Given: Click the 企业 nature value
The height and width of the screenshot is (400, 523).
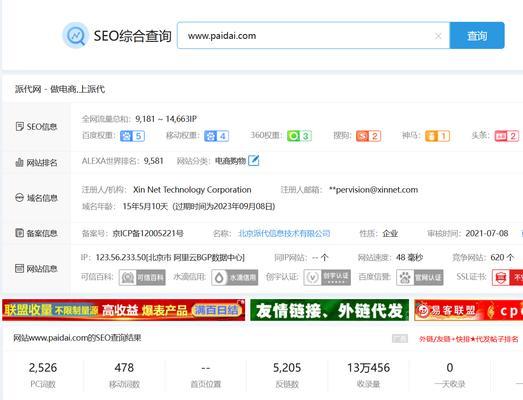Looking at the screenshot, I should [390, 233].
